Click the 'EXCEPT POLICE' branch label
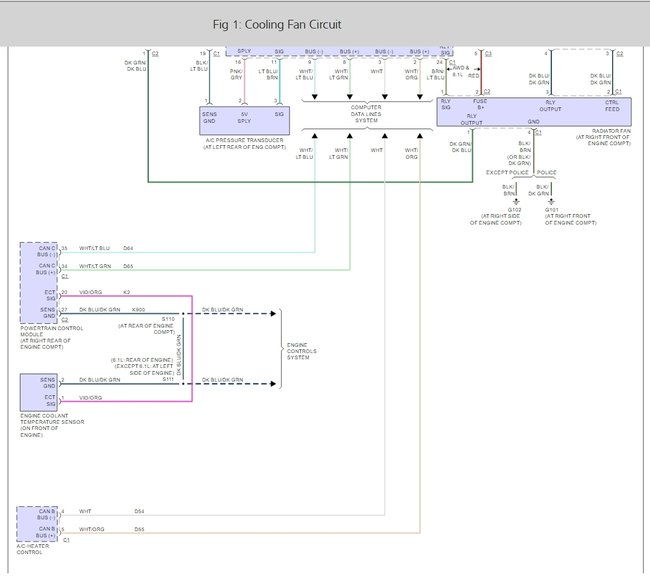Screen dimensions: 650x587 pyautogui.click(x=507, y=172)
